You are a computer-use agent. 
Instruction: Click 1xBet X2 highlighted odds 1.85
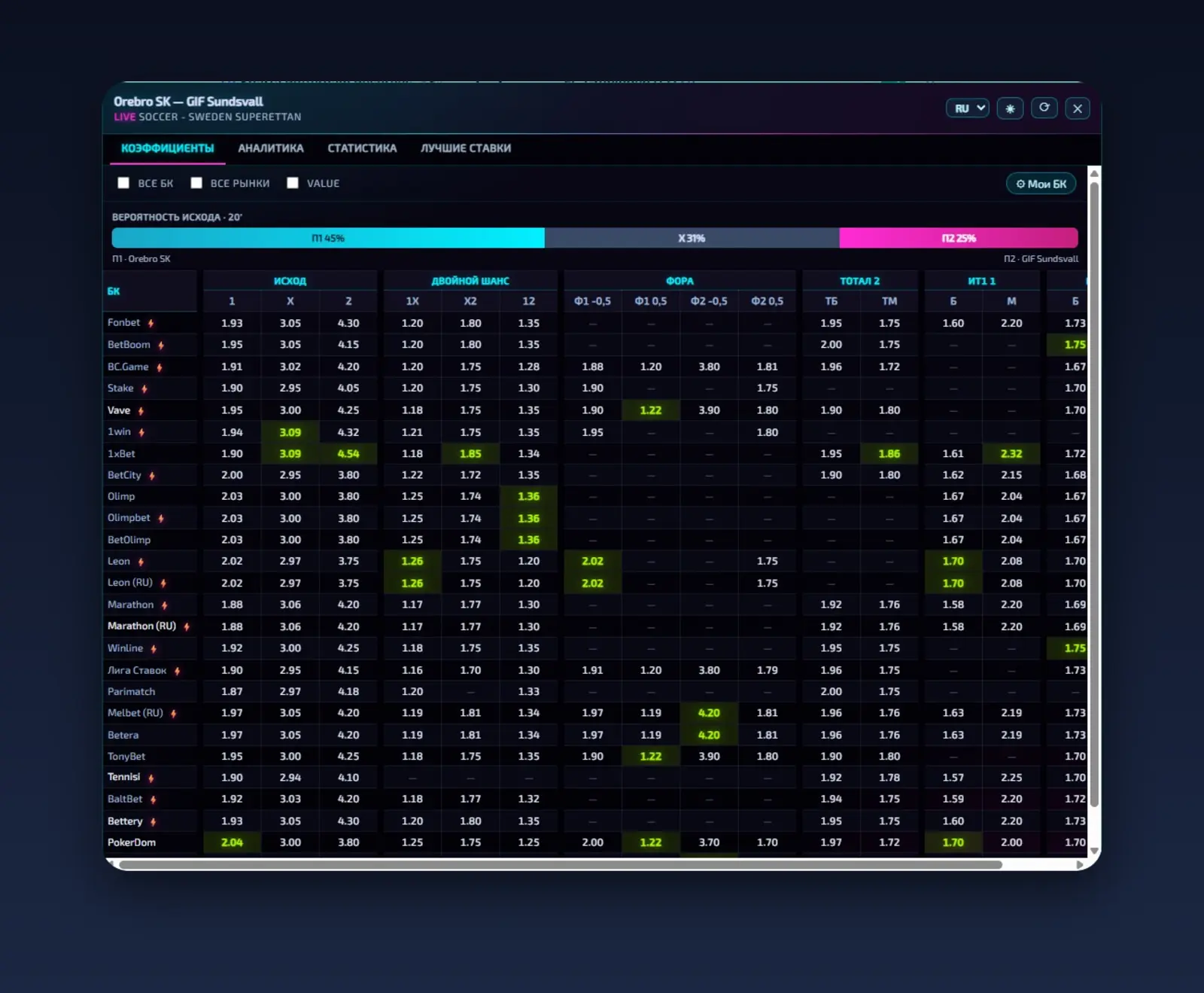tap(470, 454)
